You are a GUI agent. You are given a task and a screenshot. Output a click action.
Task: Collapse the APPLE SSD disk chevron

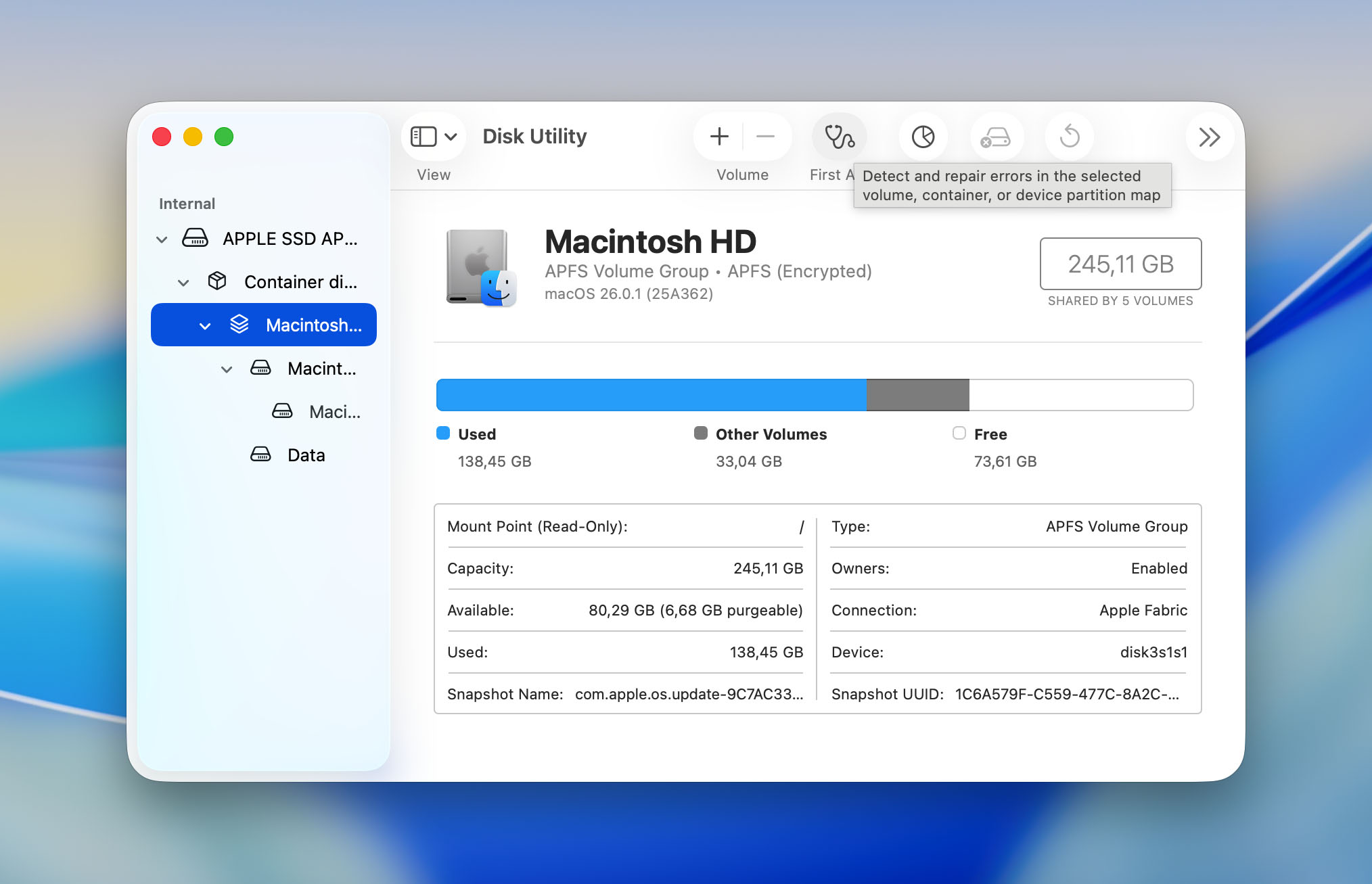coord(162,239)
